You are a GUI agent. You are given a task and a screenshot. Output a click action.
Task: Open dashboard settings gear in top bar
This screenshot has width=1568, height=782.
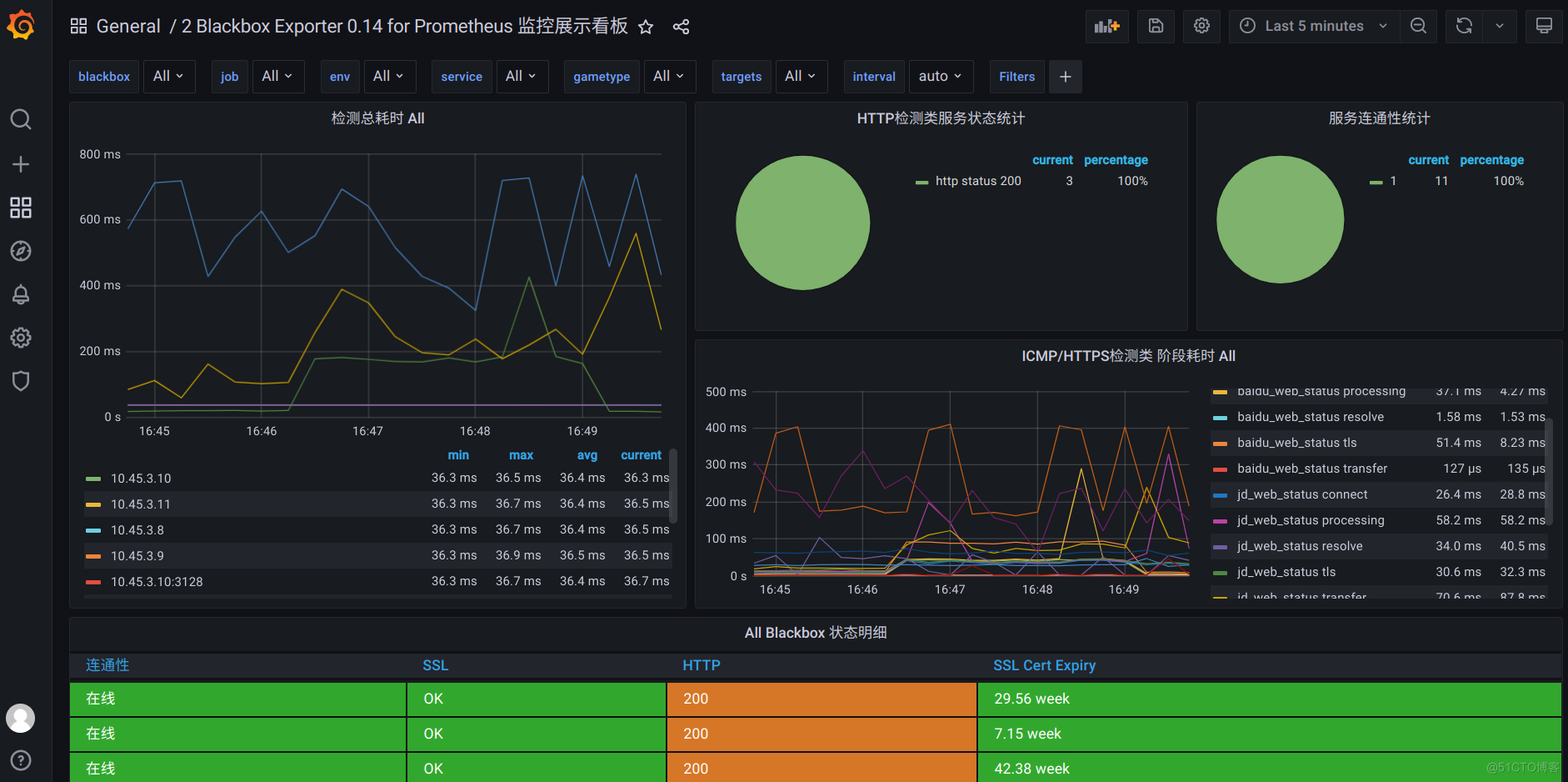point(1201,27)
